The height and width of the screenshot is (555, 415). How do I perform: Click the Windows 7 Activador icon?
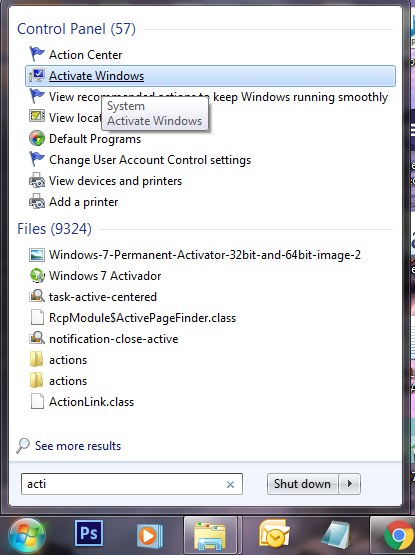click(36, 276)
